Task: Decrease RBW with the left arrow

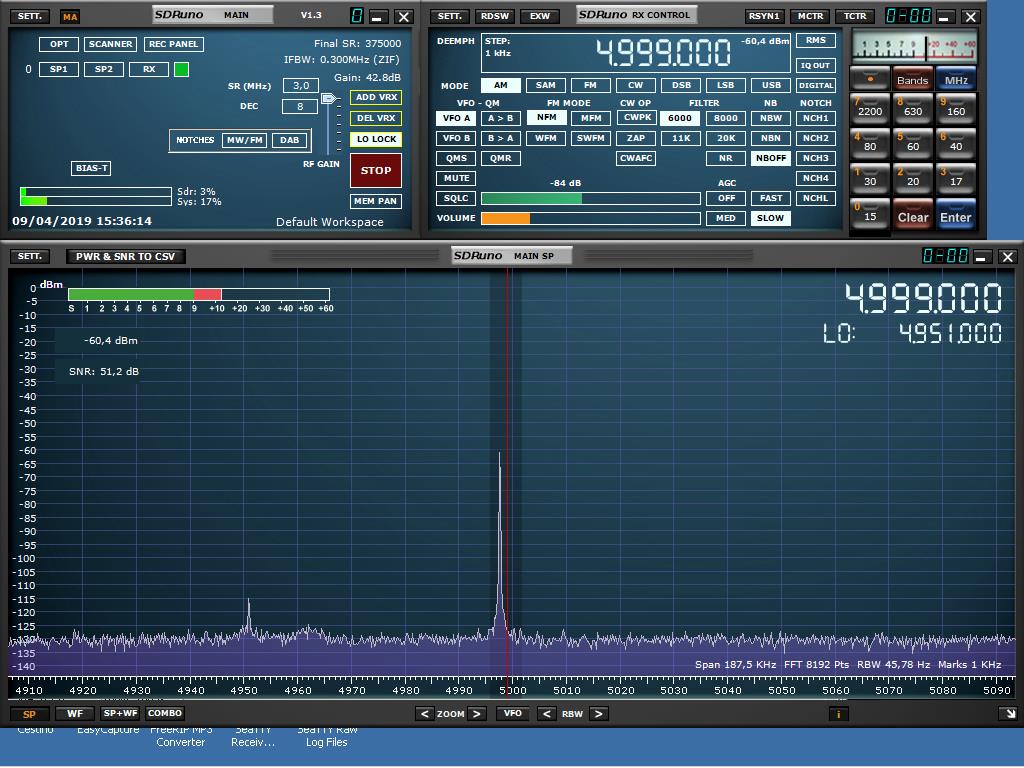Action: [x=547, y=714]
